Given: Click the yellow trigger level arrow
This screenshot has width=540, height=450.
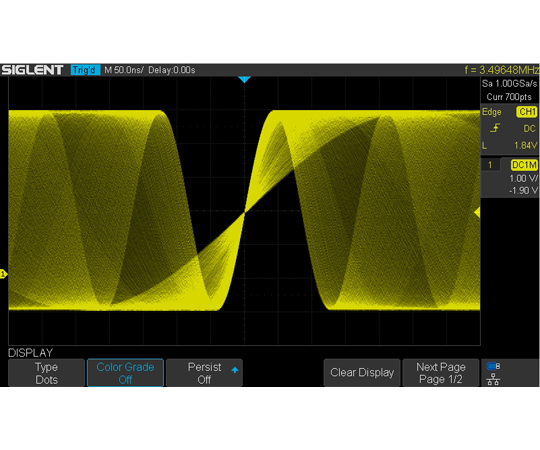Looking at the screenshot, I should coord(477,212).
